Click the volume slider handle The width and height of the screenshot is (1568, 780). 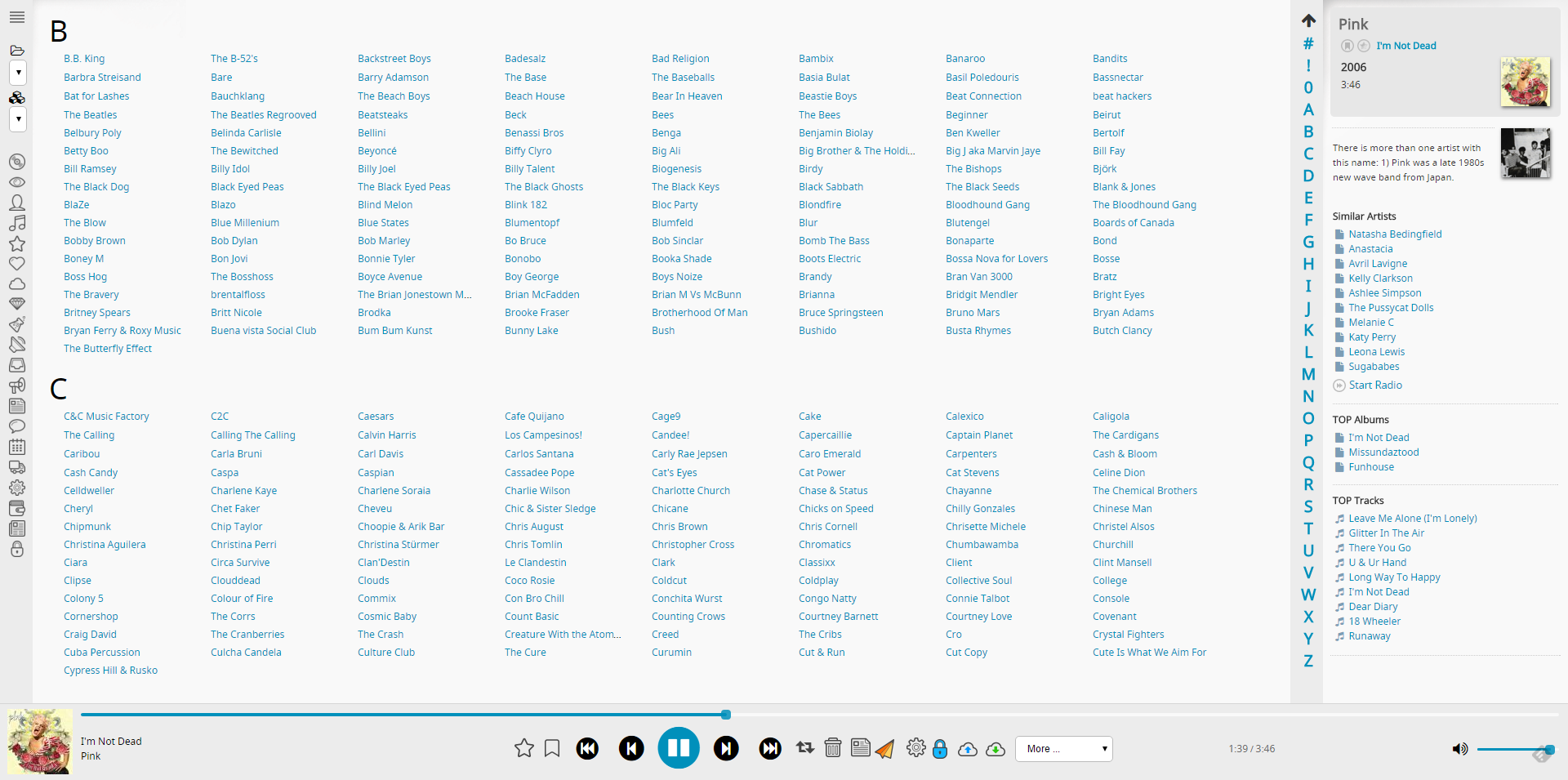pos(1549,749)
